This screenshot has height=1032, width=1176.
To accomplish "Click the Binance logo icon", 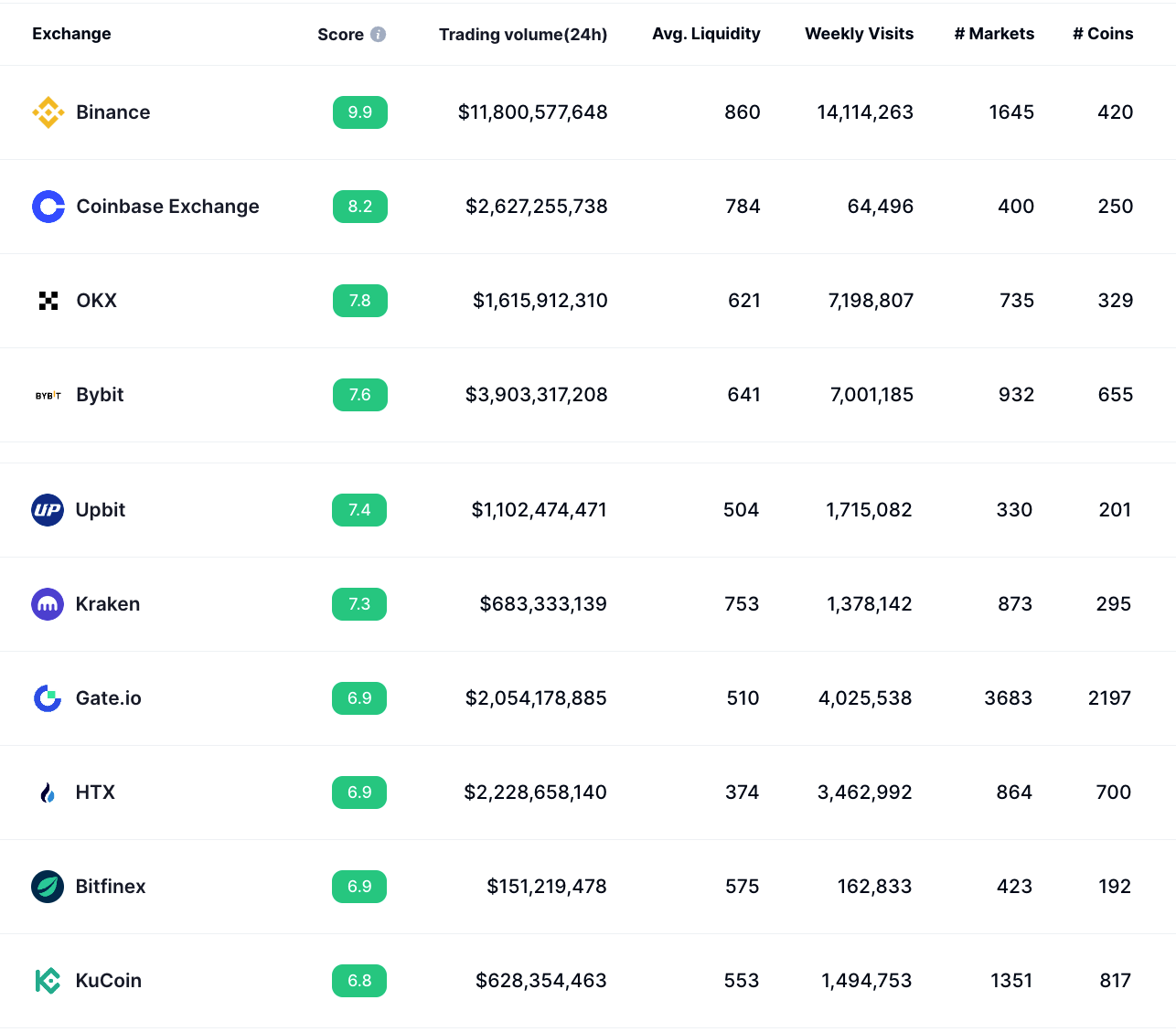I will (48, 112).
